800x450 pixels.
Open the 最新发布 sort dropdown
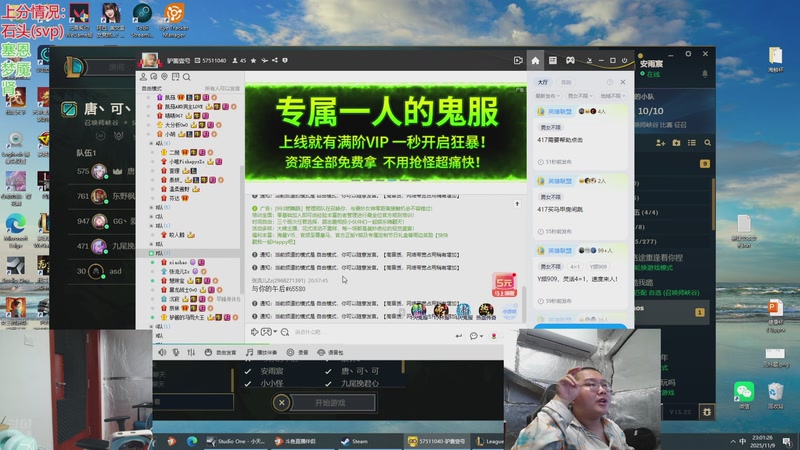click(547, 96)
